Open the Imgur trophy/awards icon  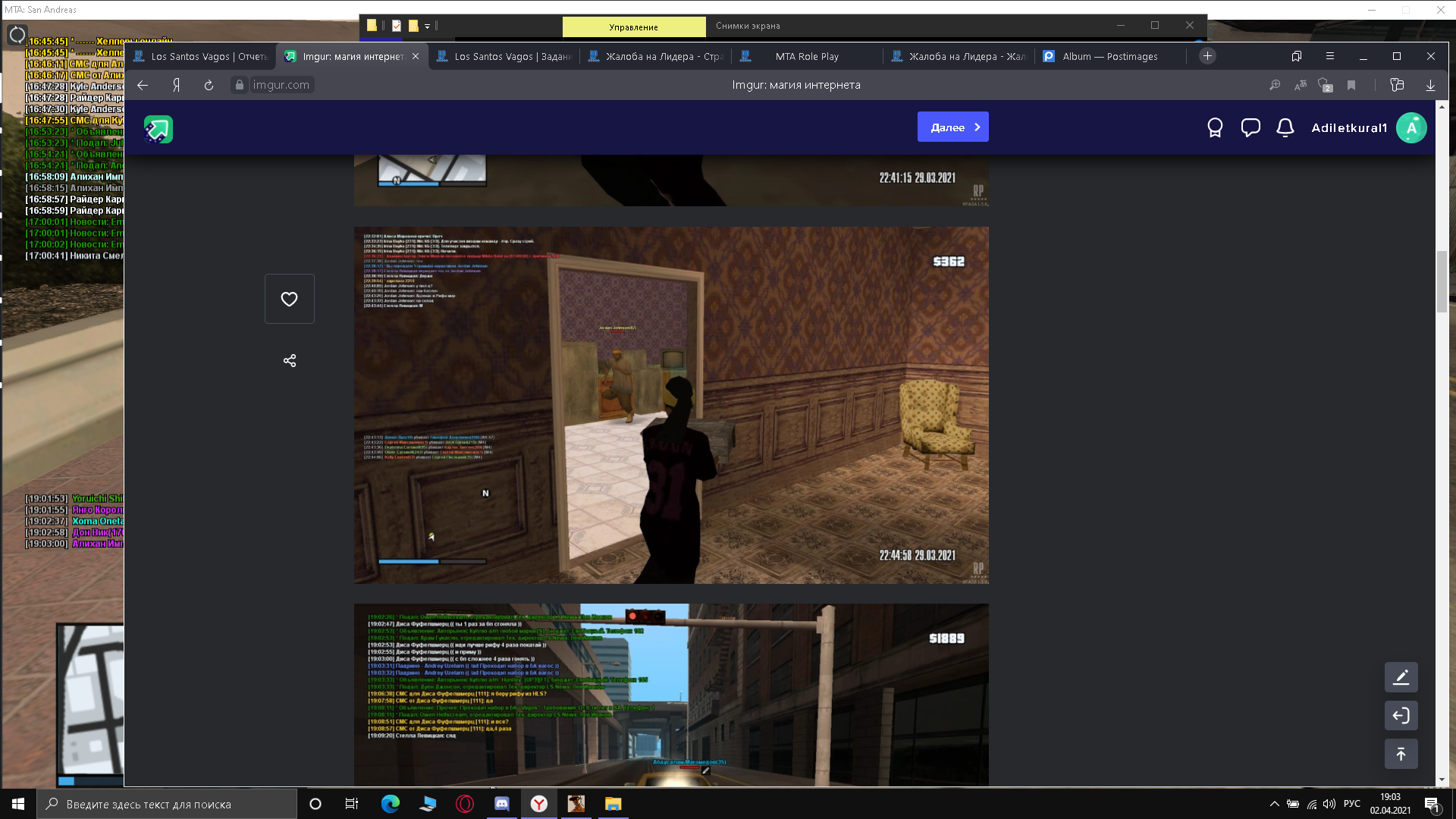(1215, 128)
